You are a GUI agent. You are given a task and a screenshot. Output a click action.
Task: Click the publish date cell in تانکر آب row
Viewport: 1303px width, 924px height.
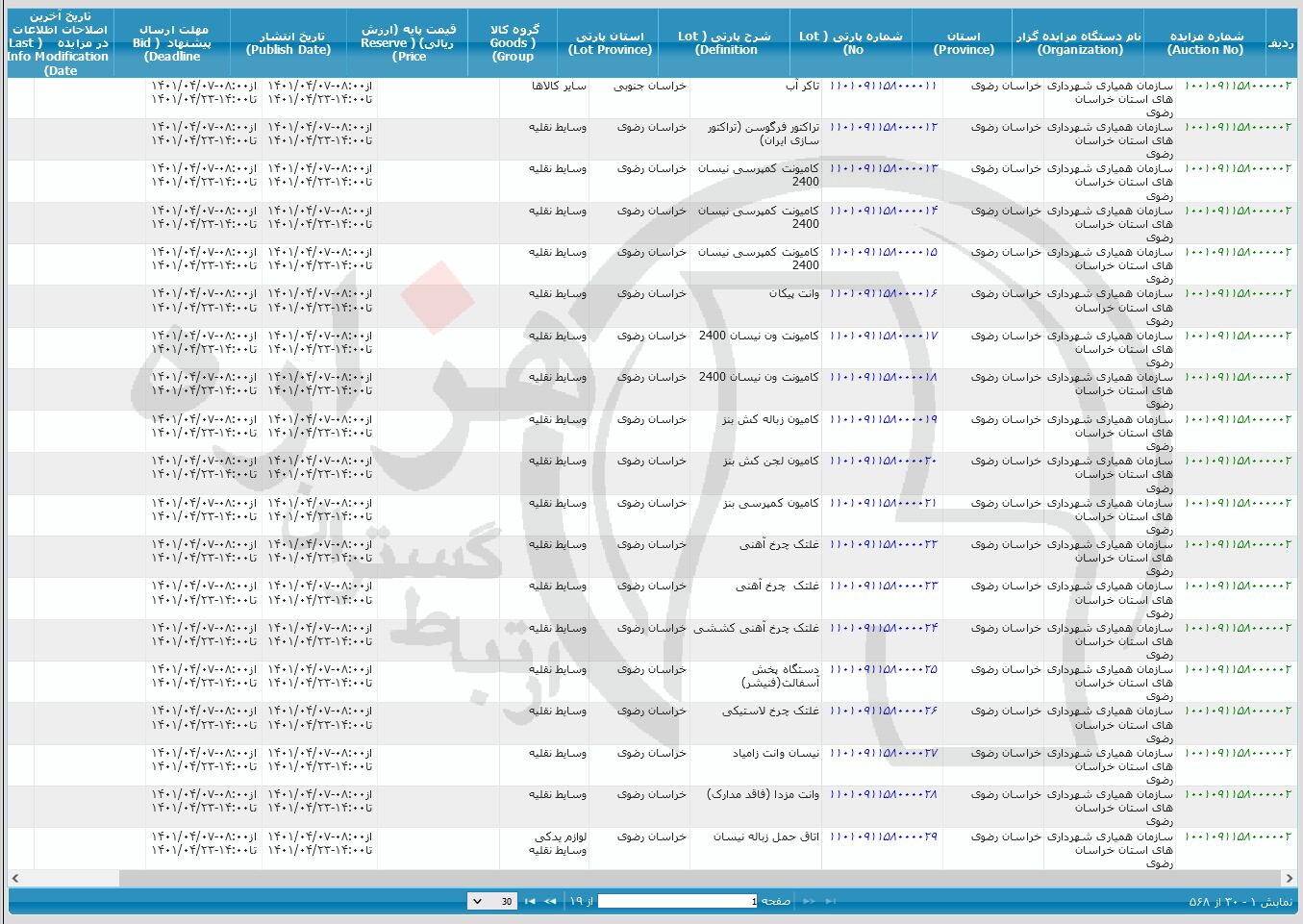[x=319, y=98]
